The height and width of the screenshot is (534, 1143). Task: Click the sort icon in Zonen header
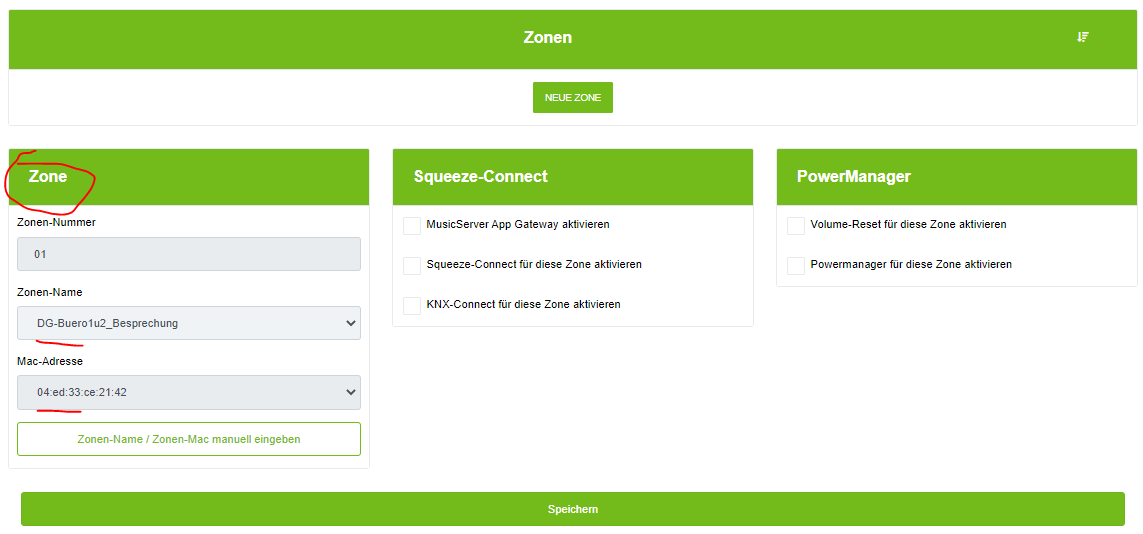click(x=1082, y=37)
